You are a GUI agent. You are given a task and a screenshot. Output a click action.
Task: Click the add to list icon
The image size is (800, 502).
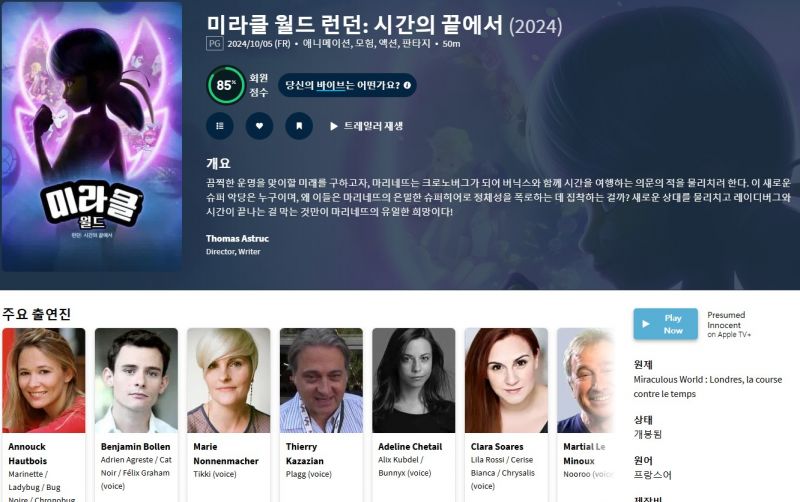[x=220, y=126]
